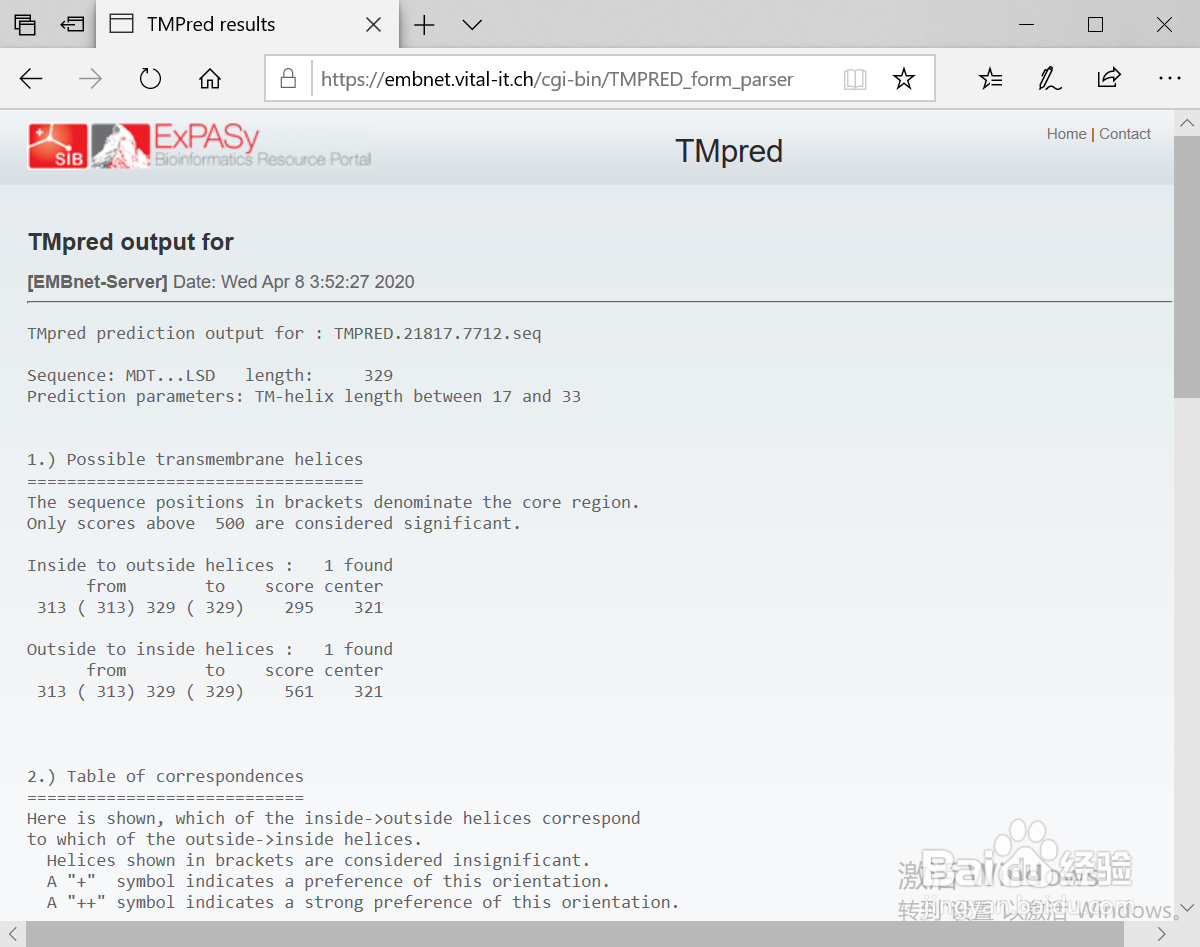Click the vertical scrollbar down arrow
This screenshot has height=947, width=1200.
click(x=1186, y=908)
